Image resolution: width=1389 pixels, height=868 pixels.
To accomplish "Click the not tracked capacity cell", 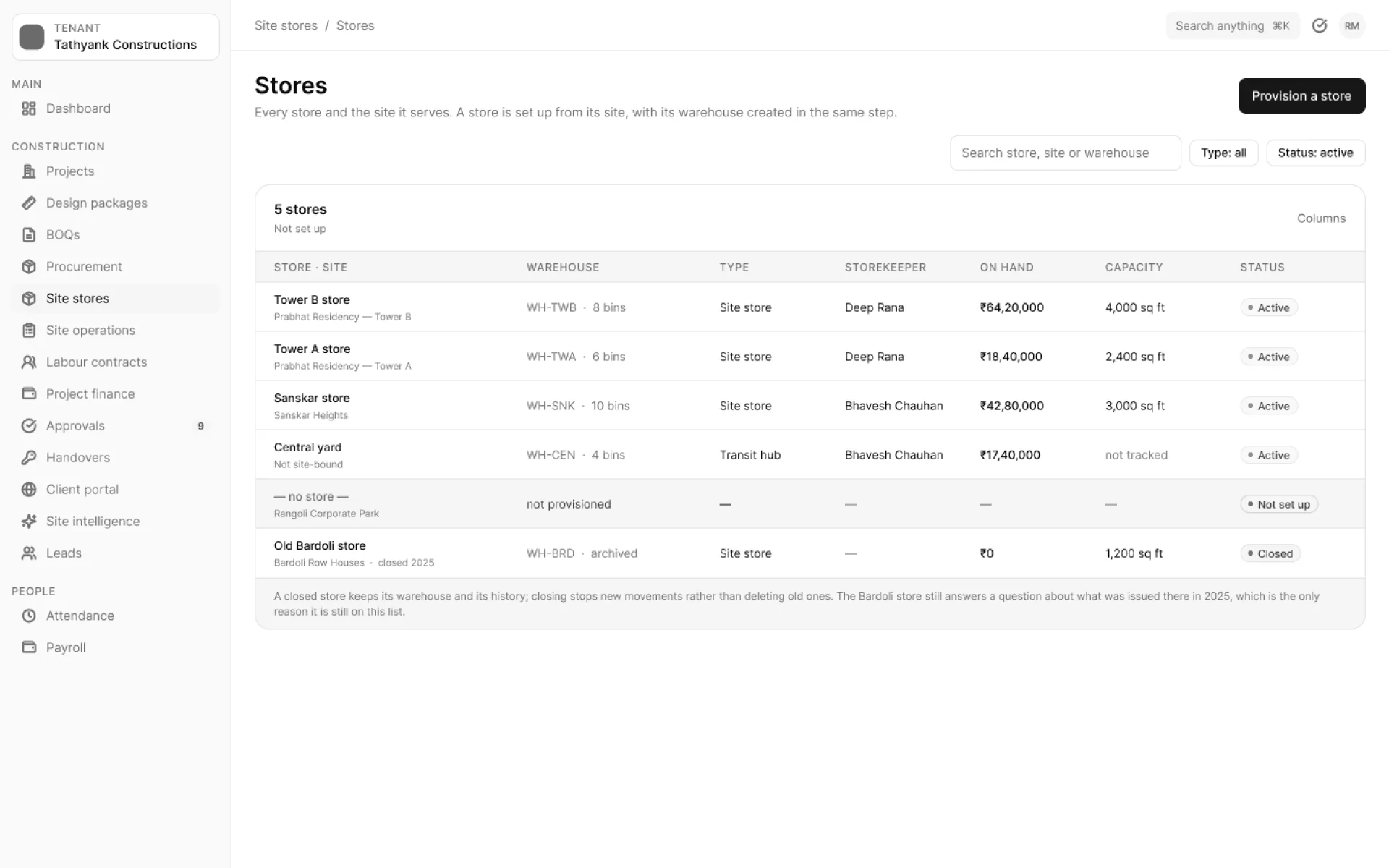I will pyautogui.click(x=1136, y=455).
